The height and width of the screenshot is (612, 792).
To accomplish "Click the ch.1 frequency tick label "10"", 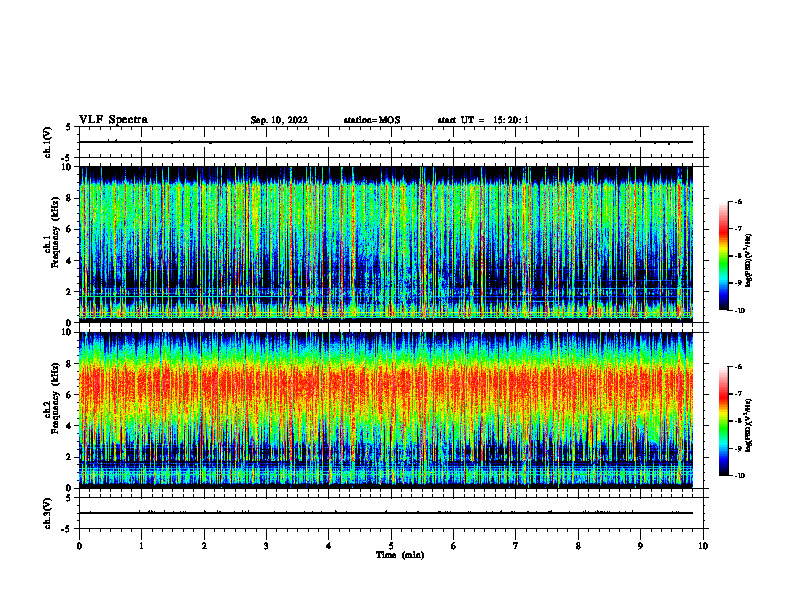I will (x=68, y=167).
